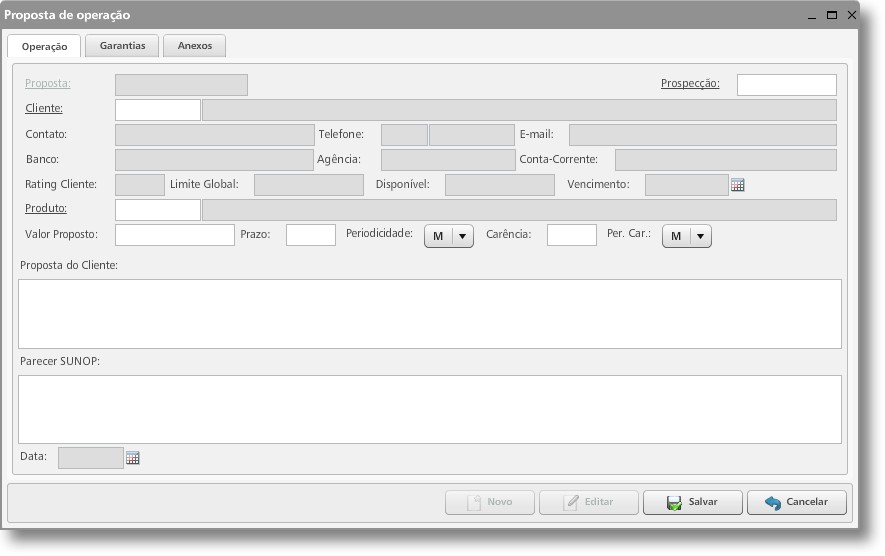The width and height of the screenshot is (885, 556).
Task: Open the Periodicidade dropdown
Action: (449, 236)
